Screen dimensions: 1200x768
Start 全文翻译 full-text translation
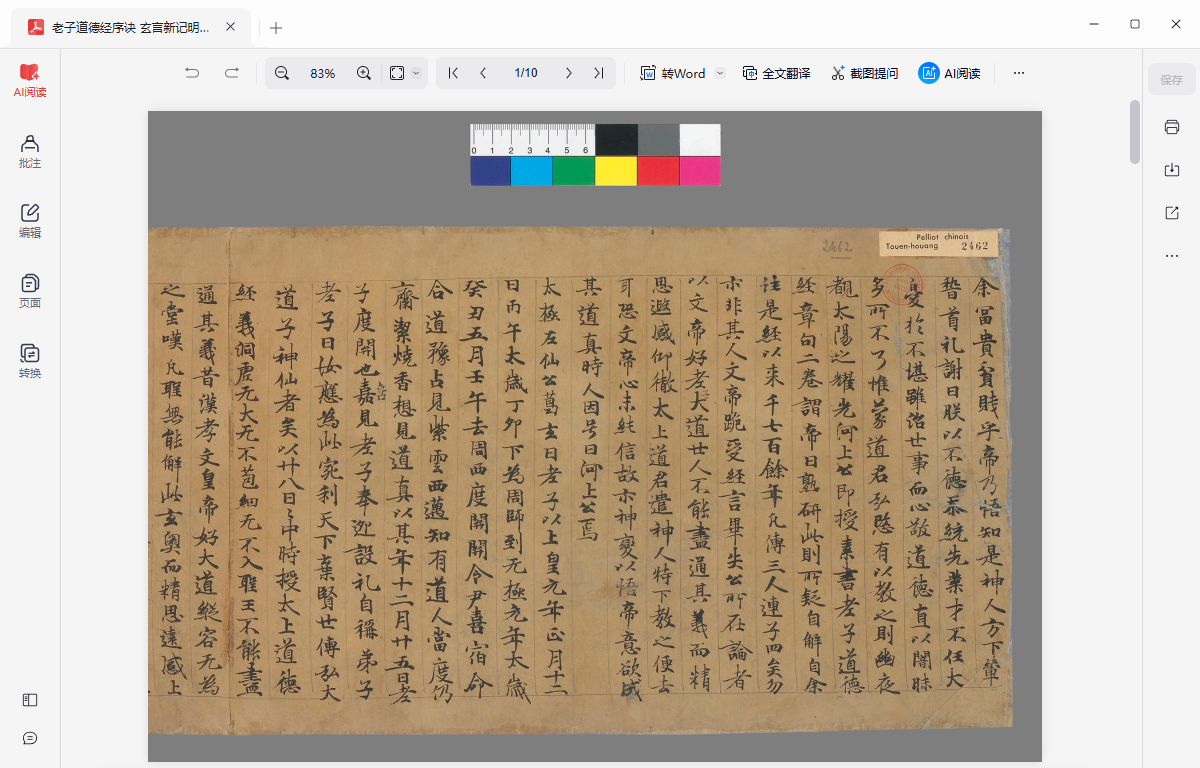click(776, 73)
